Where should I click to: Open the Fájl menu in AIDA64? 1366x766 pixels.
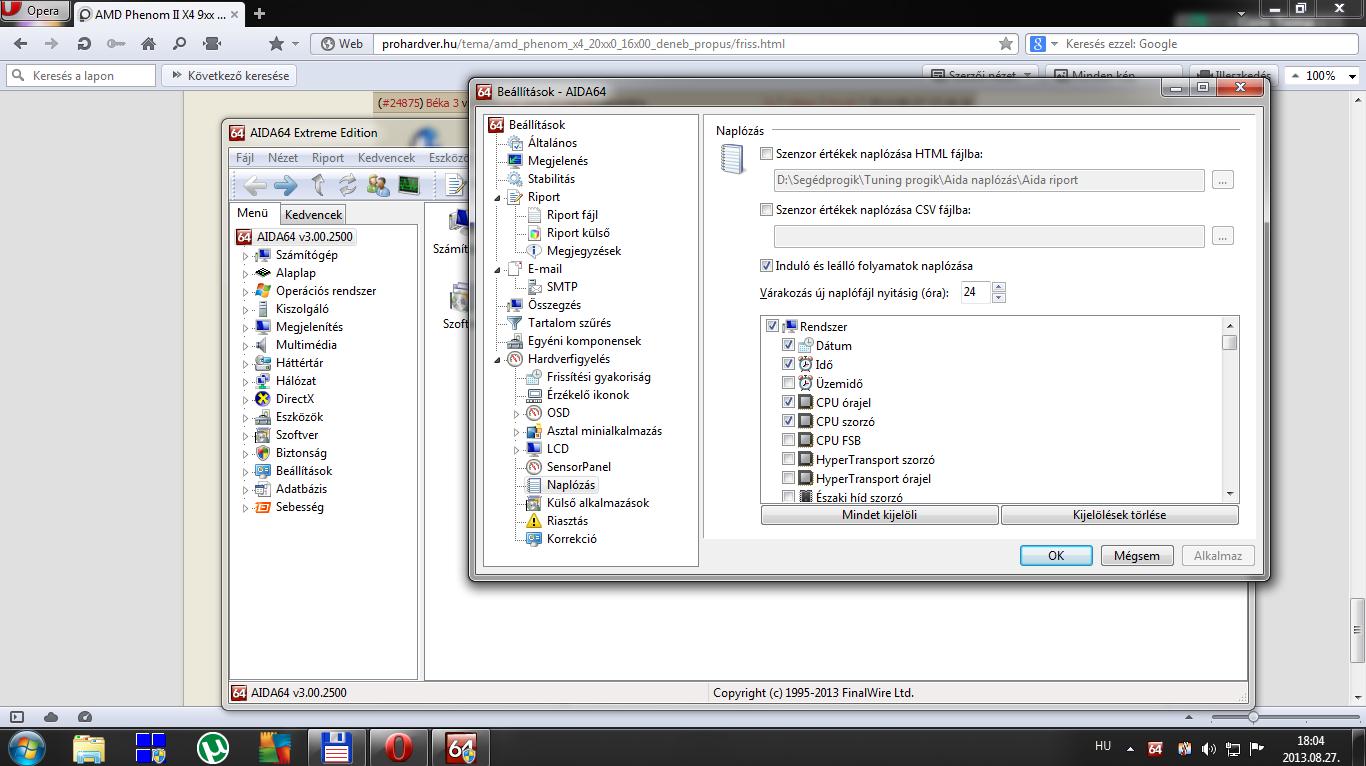[245, 158]
